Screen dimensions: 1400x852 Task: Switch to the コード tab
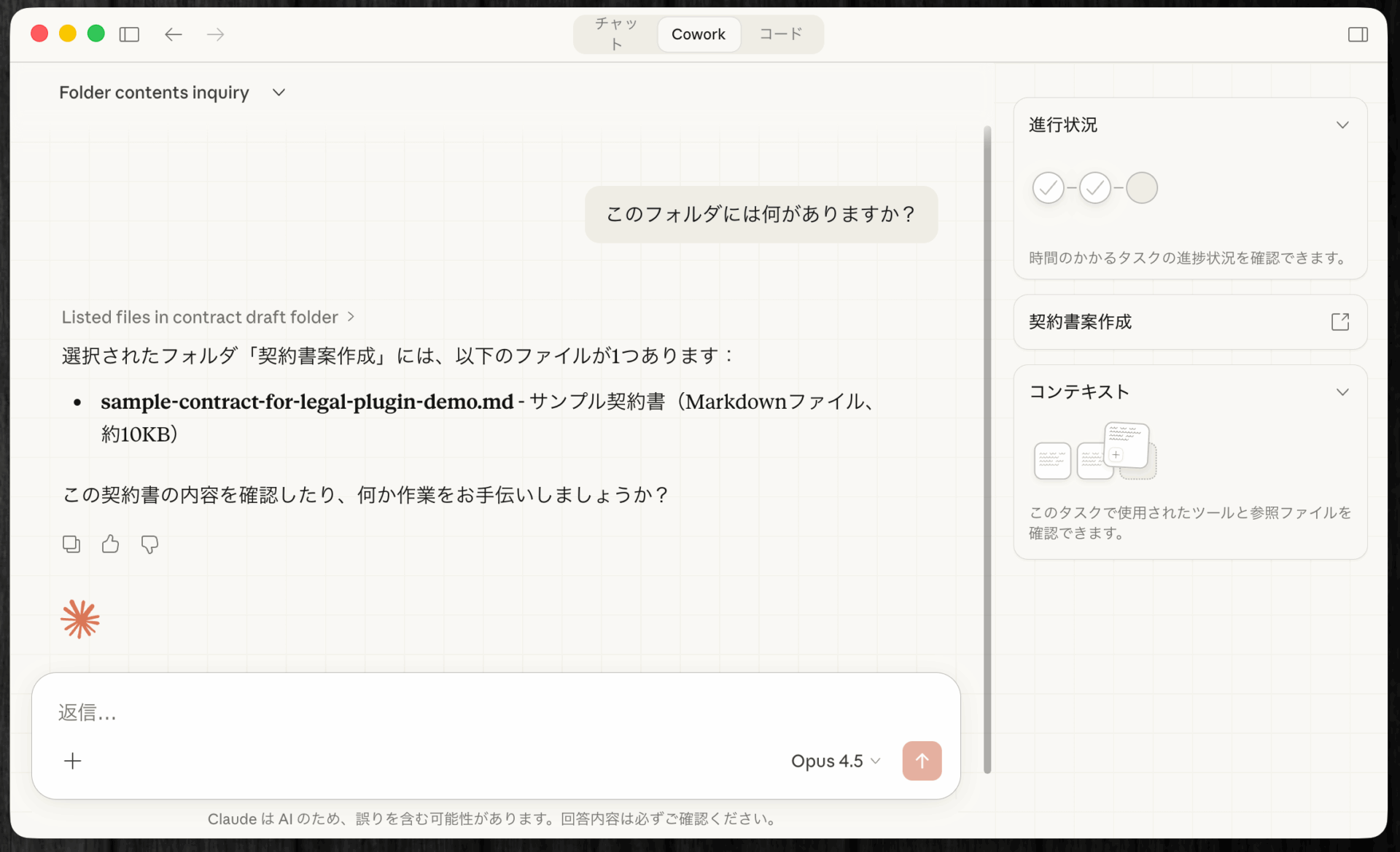pyautogui.click(x=781, y=34)
